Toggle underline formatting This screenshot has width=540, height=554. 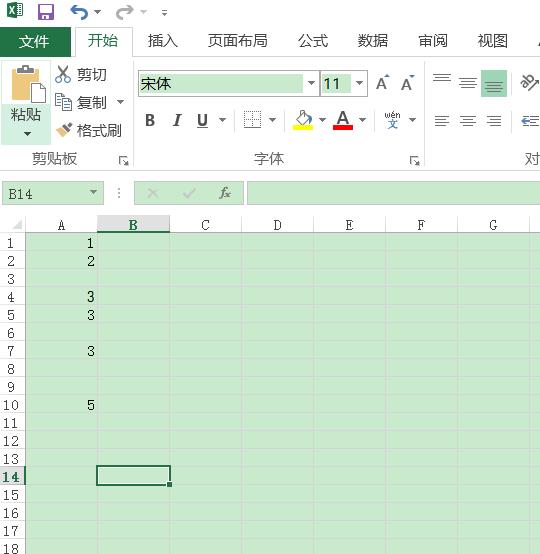point(202,120)
